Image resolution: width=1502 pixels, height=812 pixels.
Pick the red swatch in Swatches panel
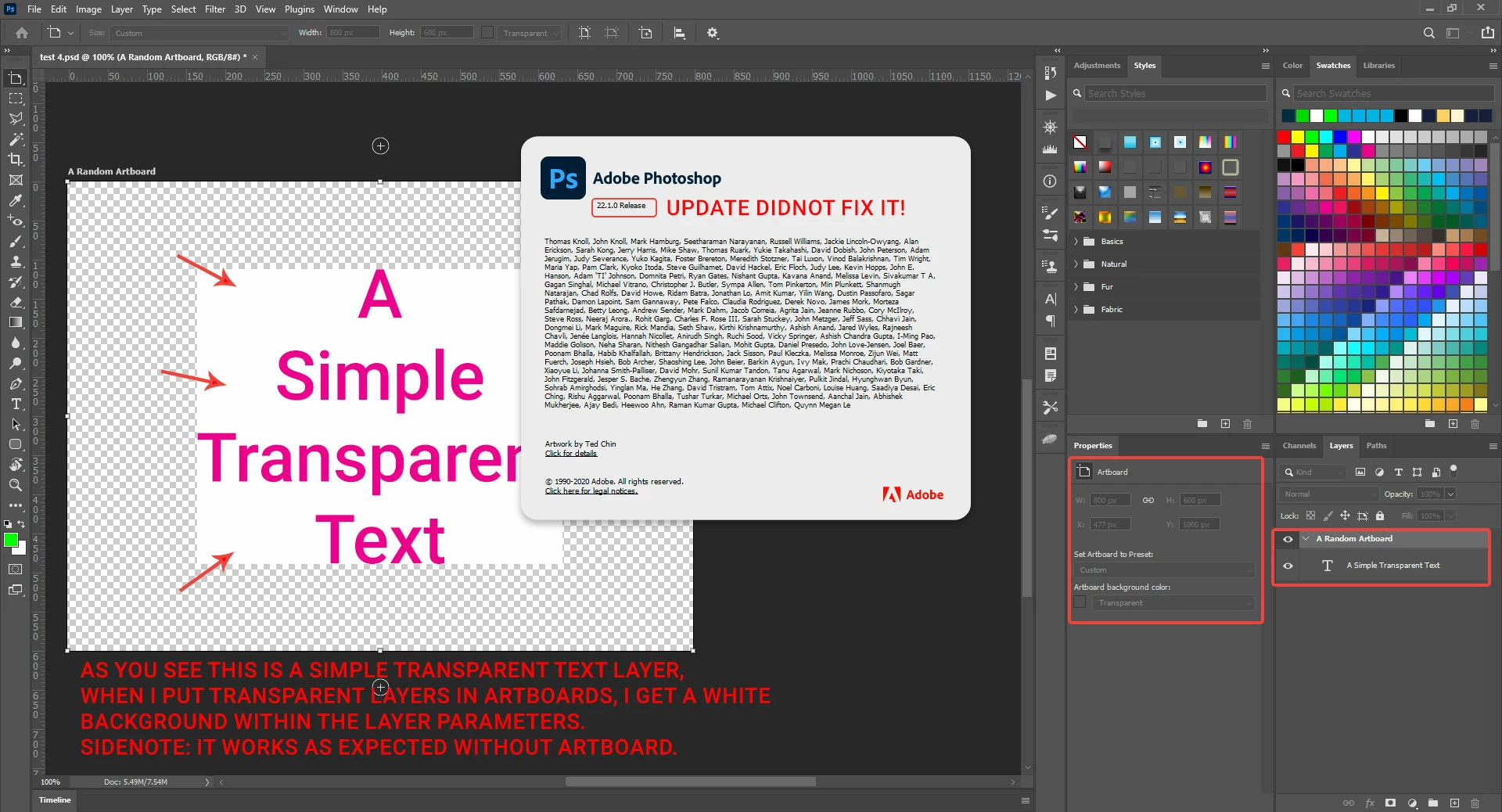[1284, 137]
